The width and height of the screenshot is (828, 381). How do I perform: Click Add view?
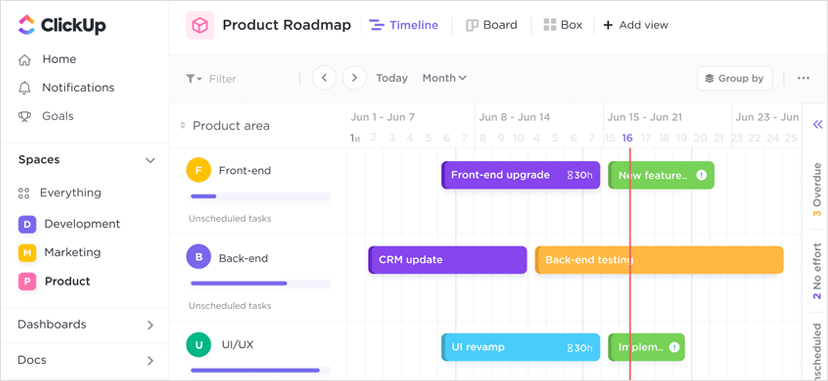click(636, 25)
